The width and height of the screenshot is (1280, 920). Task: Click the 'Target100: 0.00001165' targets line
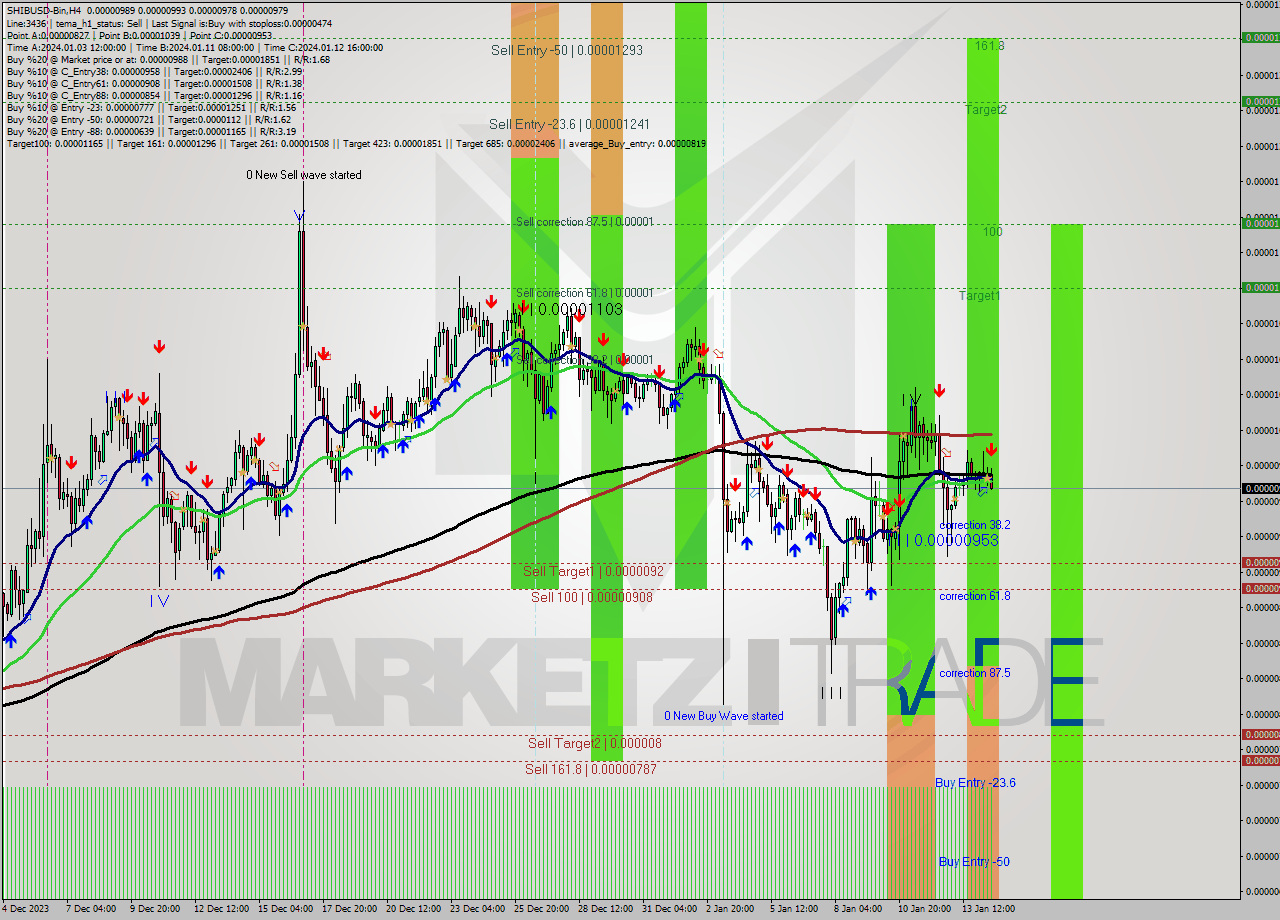pos(356,143)
